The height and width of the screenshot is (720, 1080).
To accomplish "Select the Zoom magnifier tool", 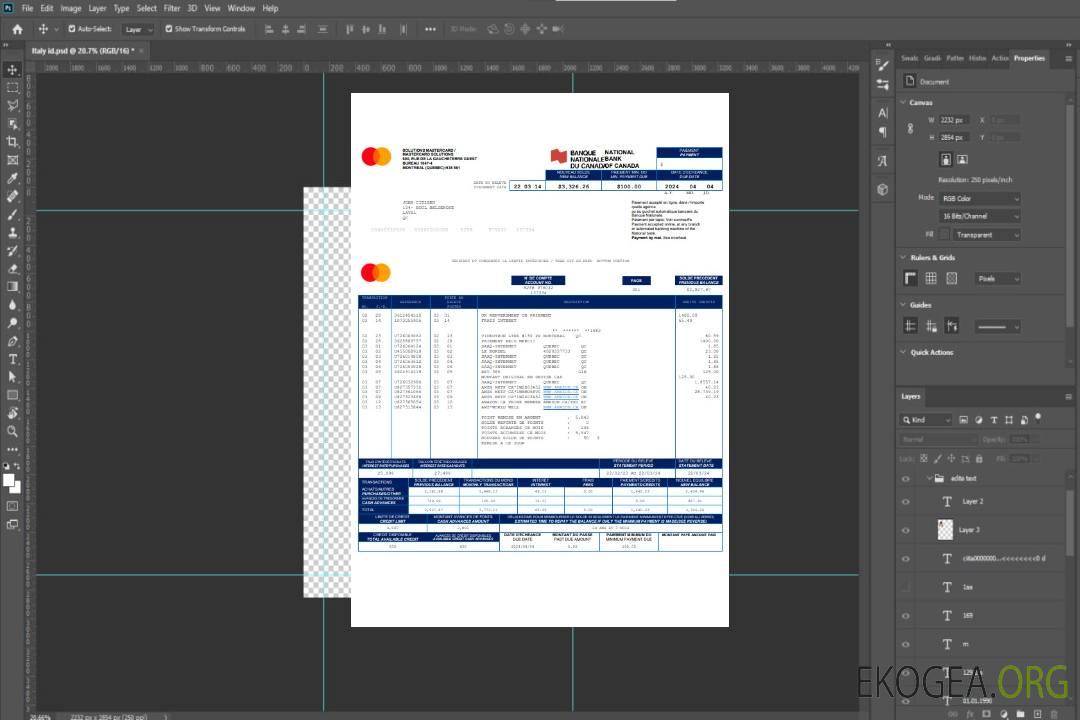I will 12,431.
